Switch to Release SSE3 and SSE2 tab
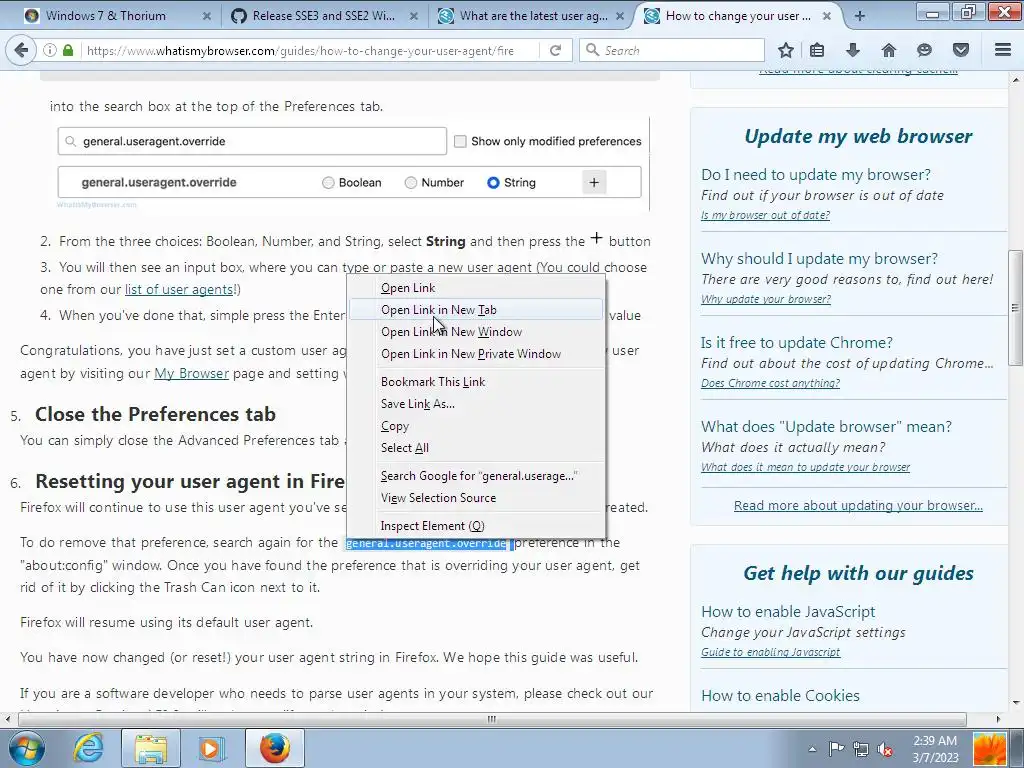The image size is (1024, 768). tap(323, 16)
